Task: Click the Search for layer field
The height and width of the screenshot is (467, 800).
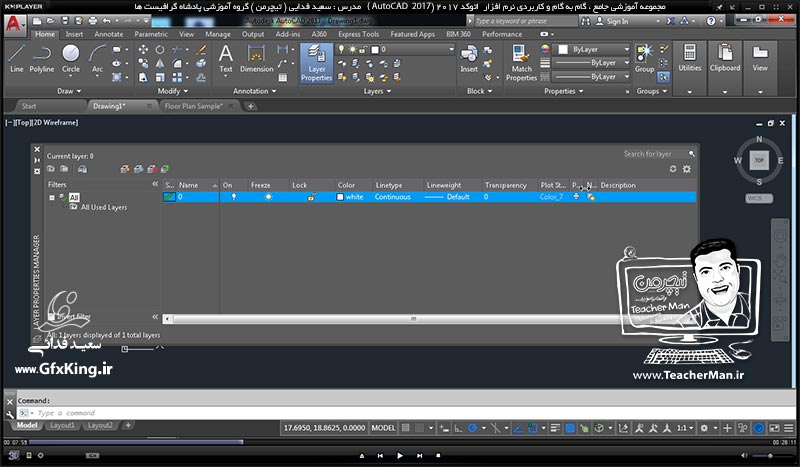Action: 655,154
